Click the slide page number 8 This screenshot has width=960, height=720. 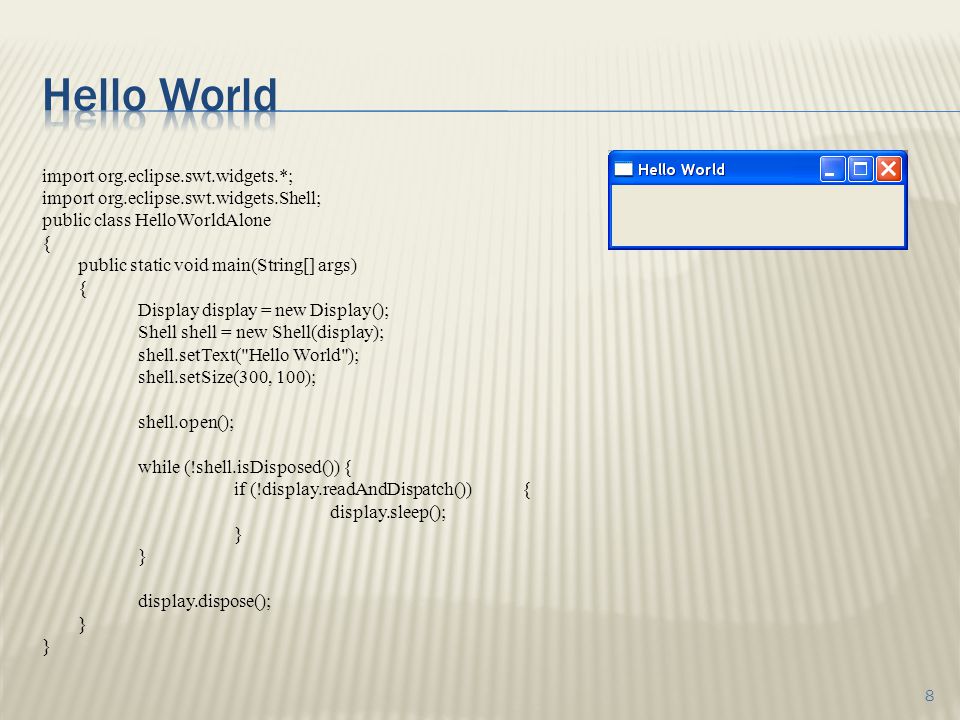point(929,696)
